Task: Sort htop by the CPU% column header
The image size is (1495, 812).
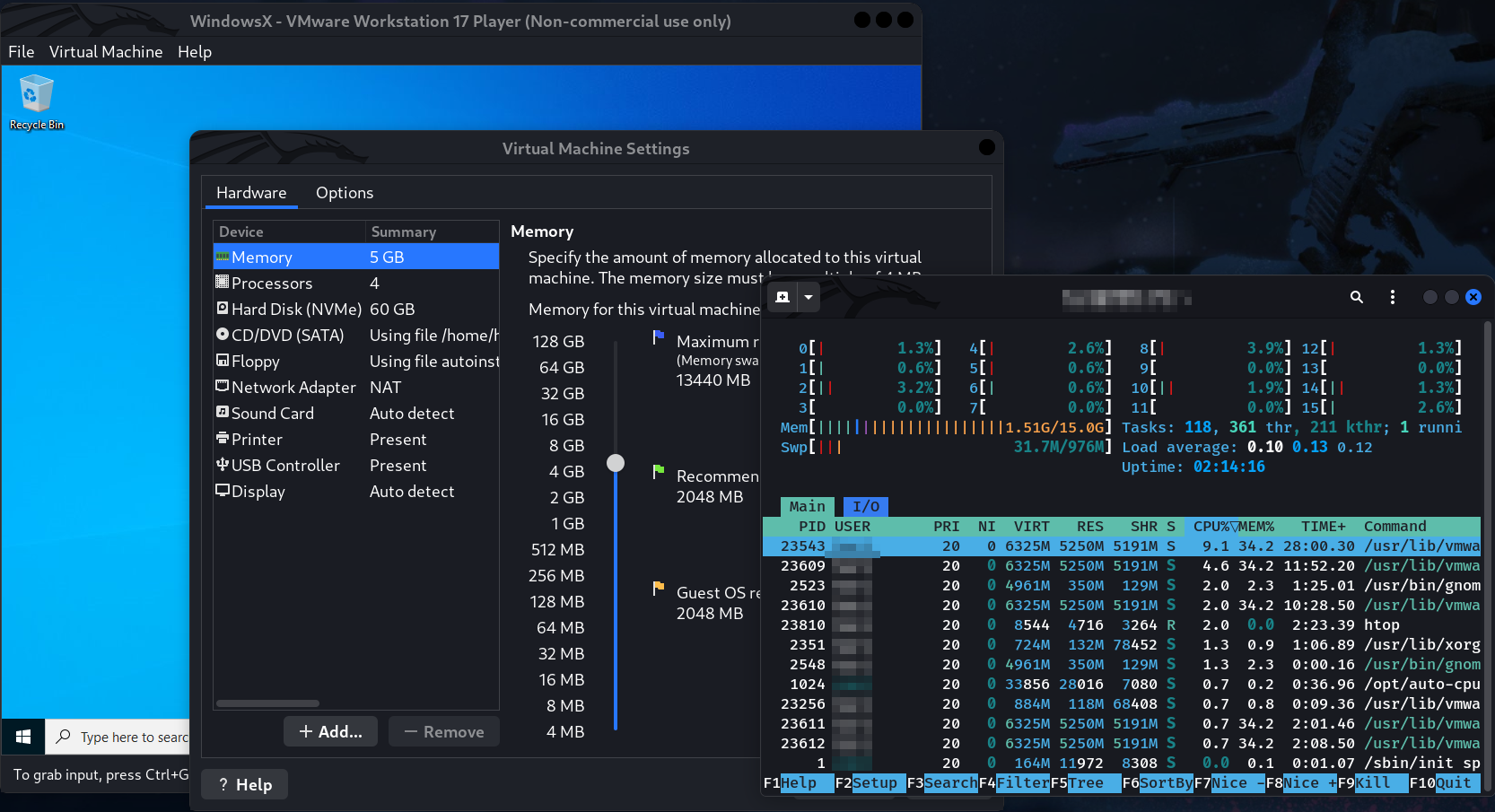Action: click(1211, 526)
